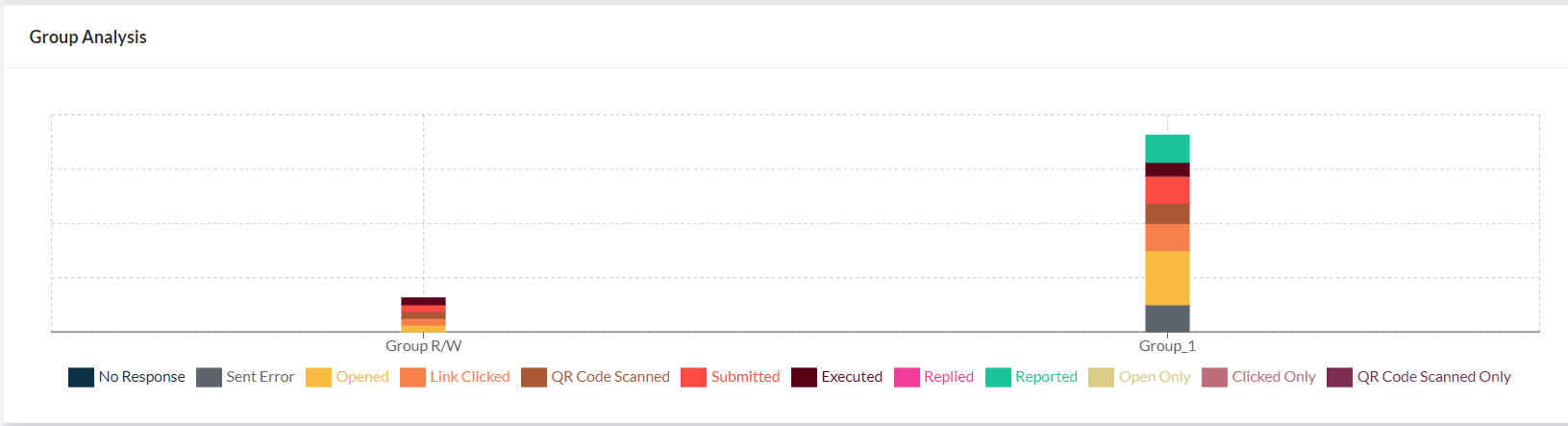The height and width of the screenshot is (426, 1568).
Task: Click the pink Replied legend swatch
Action: coord(907,377)
